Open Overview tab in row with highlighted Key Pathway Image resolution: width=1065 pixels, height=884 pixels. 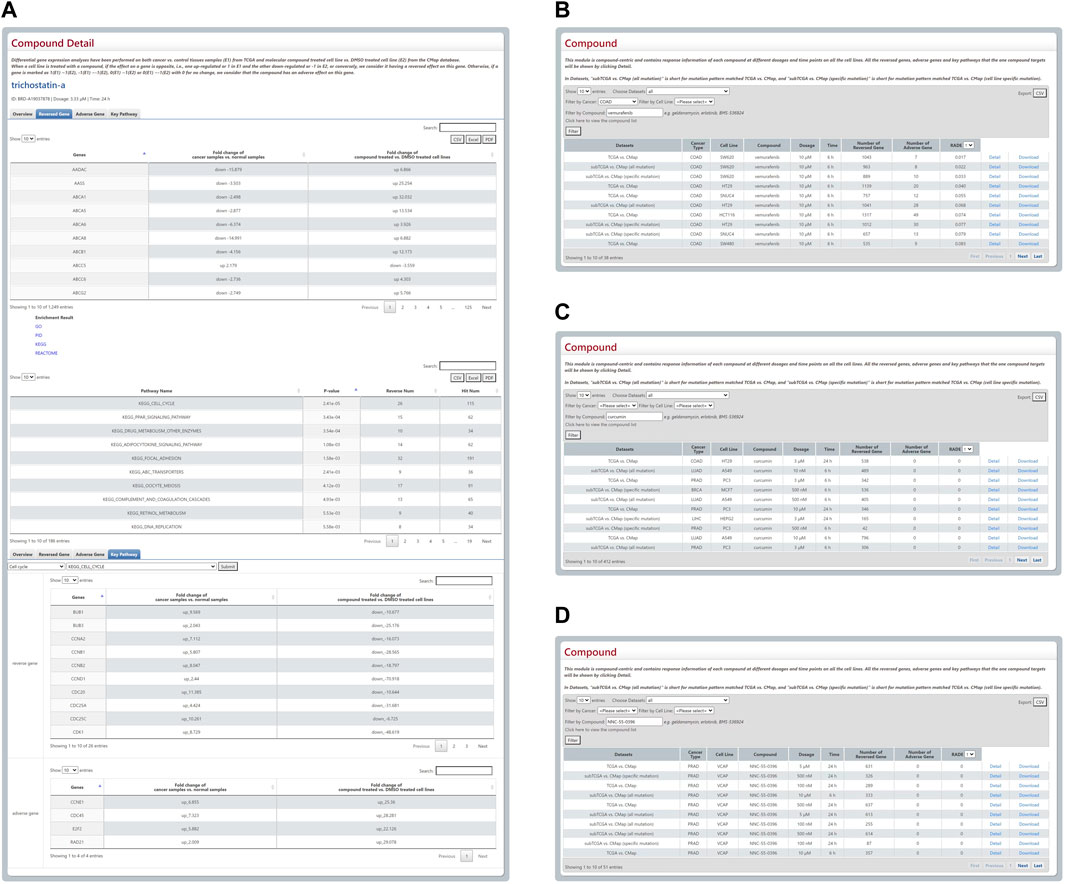click(x=22, y=555)
